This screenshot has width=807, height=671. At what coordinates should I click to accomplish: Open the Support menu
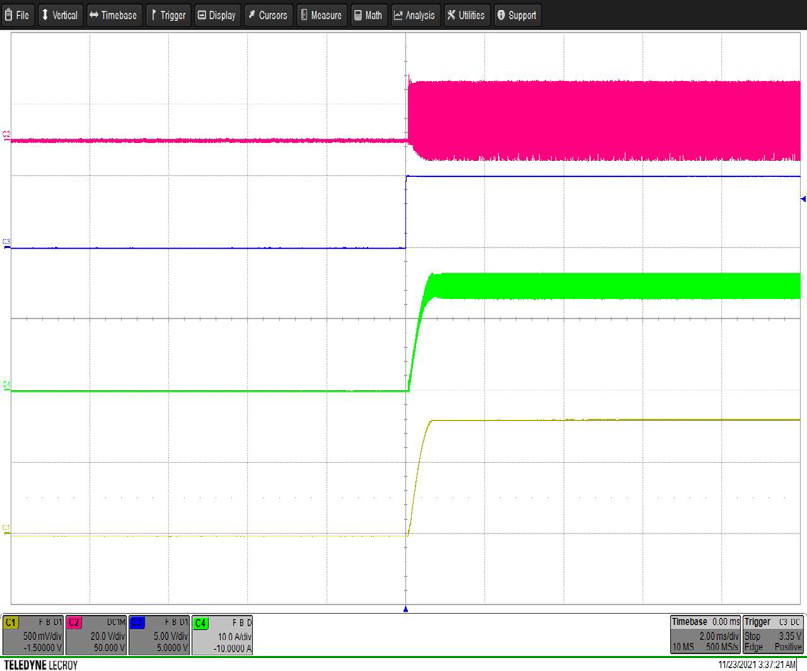tap(517, 15)
